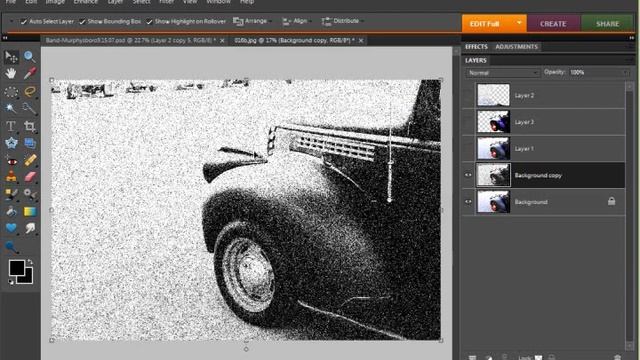Viewport: 640px width, 360px height.
Task: Select the Smudge finger tool
Action: point(29,228)
